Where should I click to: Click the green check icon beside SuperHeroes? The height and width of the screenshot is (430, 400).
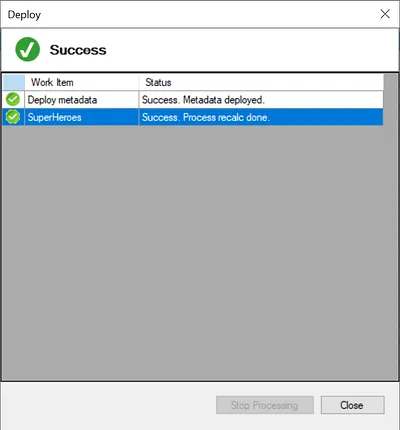[x=13, y=117]
